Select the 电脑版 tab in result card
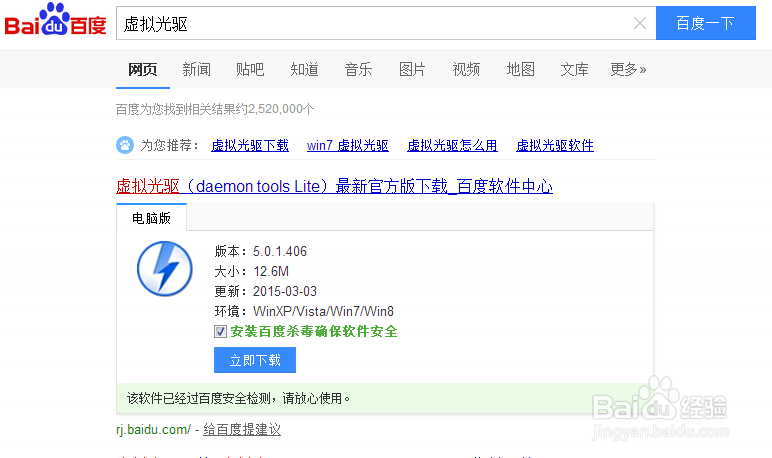772x458 pixels. click(x=152, y=218)
